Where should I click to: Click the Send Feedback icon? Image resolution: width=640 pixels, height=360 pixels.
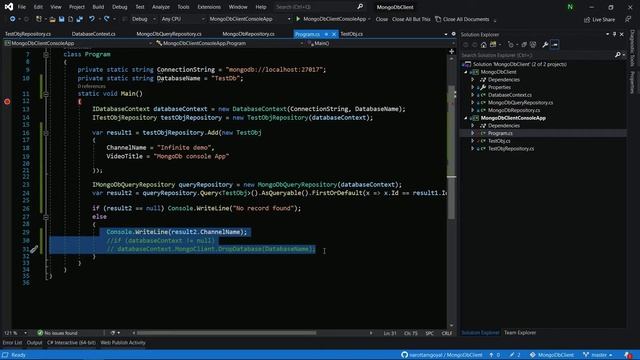[628, 19]
